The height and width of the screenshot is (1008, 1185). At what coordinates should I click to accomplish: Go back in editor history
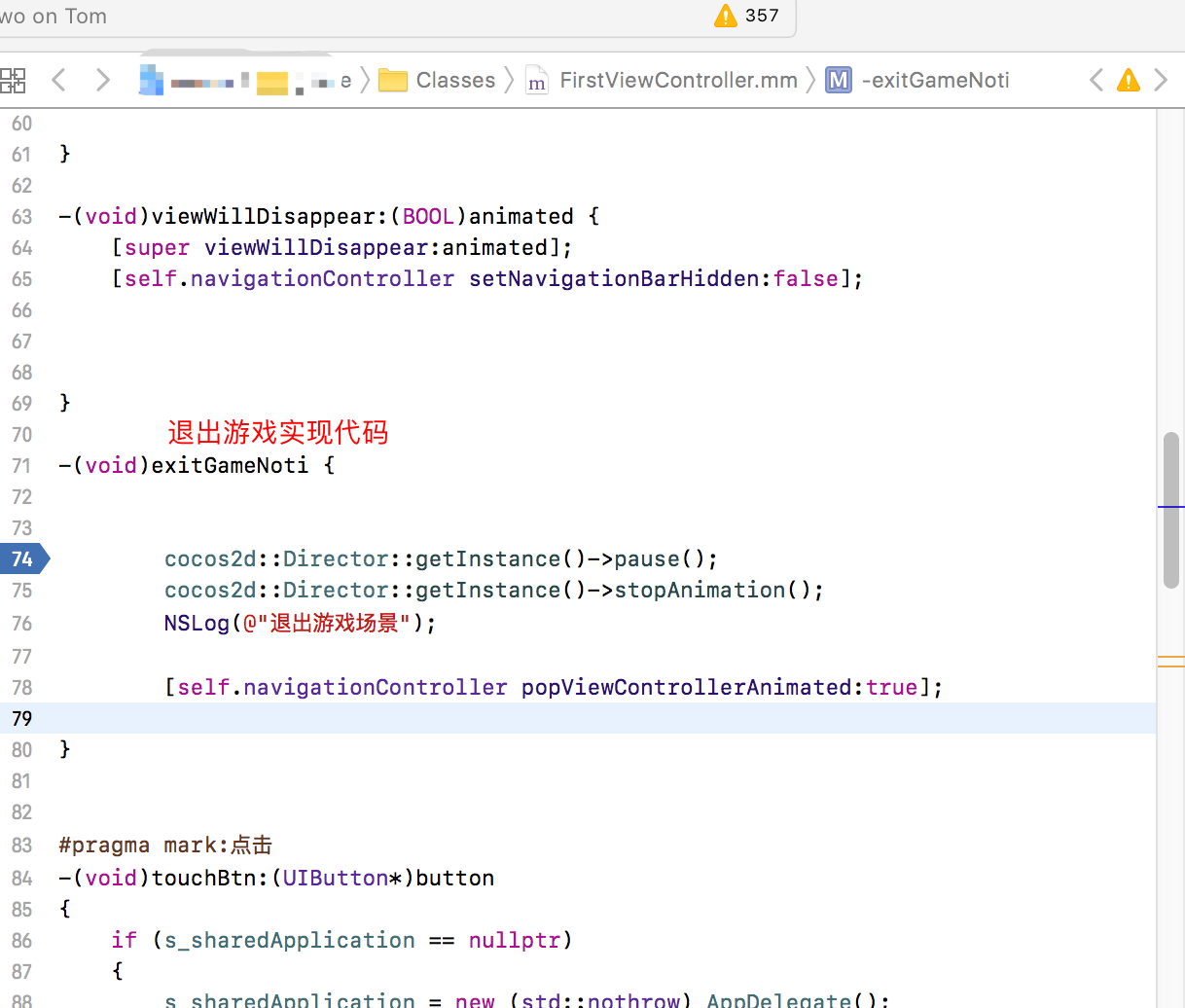coord(58,80)
